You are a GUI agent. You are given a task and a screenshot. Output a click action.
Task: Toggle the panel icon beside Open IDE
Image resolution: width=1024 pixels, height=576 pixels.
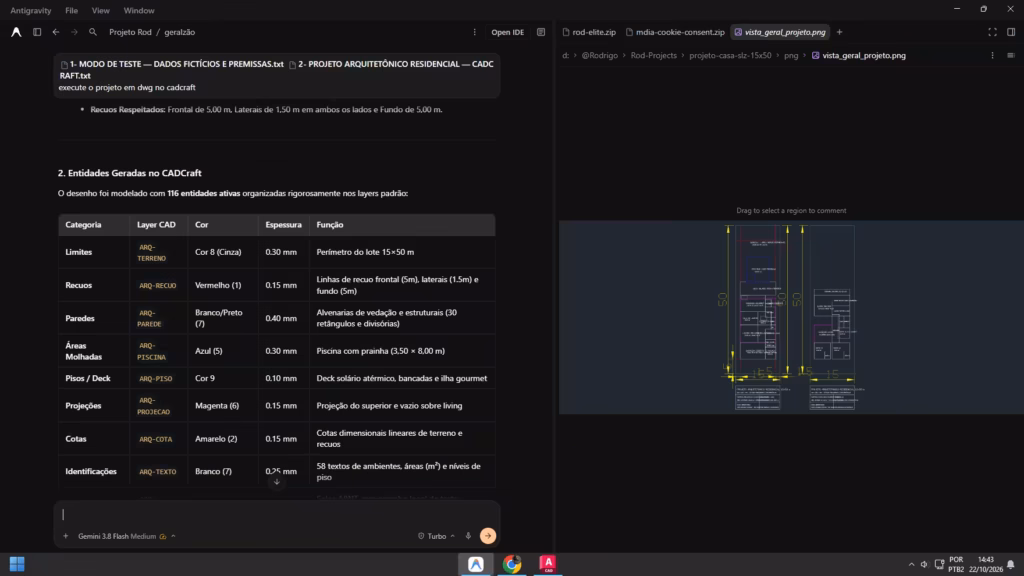[541, 32]
